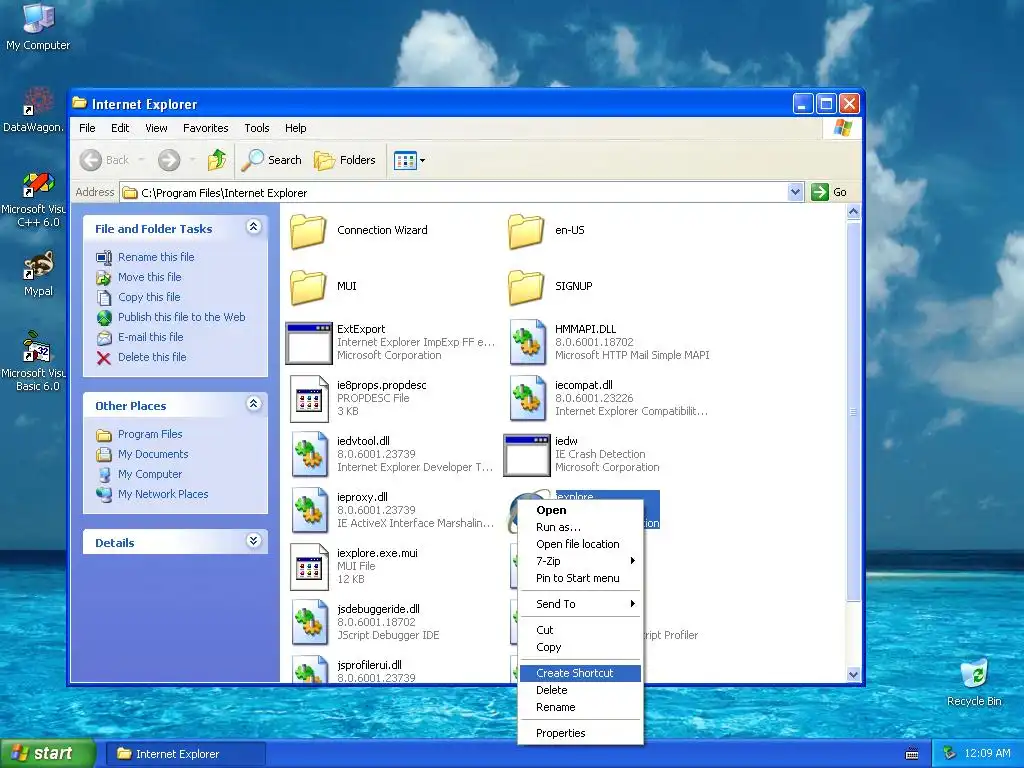This screenshot has width=1024, height=768.
Task: Click Rename this file link
Action: click(x=156, y=257)
